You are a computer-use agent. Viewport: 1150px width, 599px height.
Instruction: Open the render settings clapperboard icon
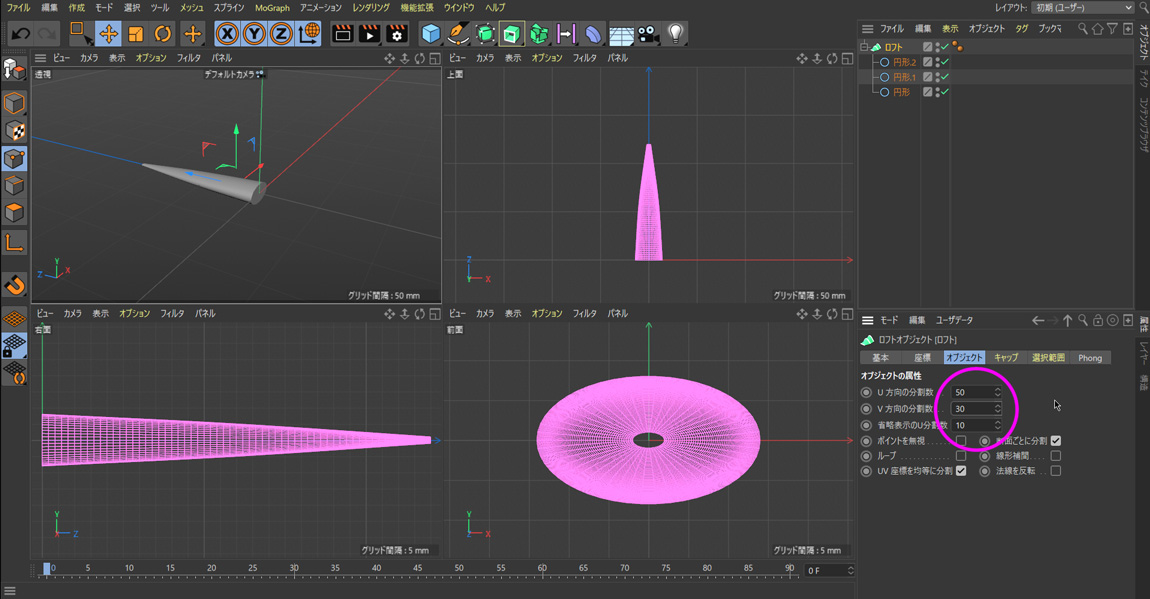coord(396,34)
